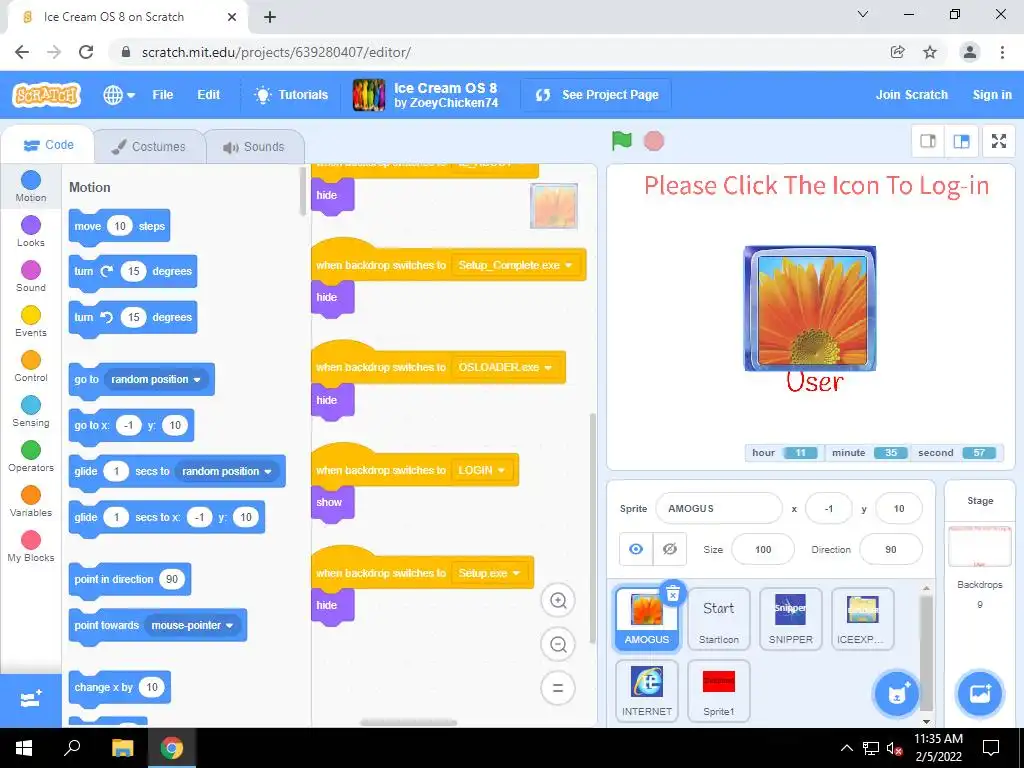
Task: Open the go to random position dropdown
Action: click(x=155, y=379)
